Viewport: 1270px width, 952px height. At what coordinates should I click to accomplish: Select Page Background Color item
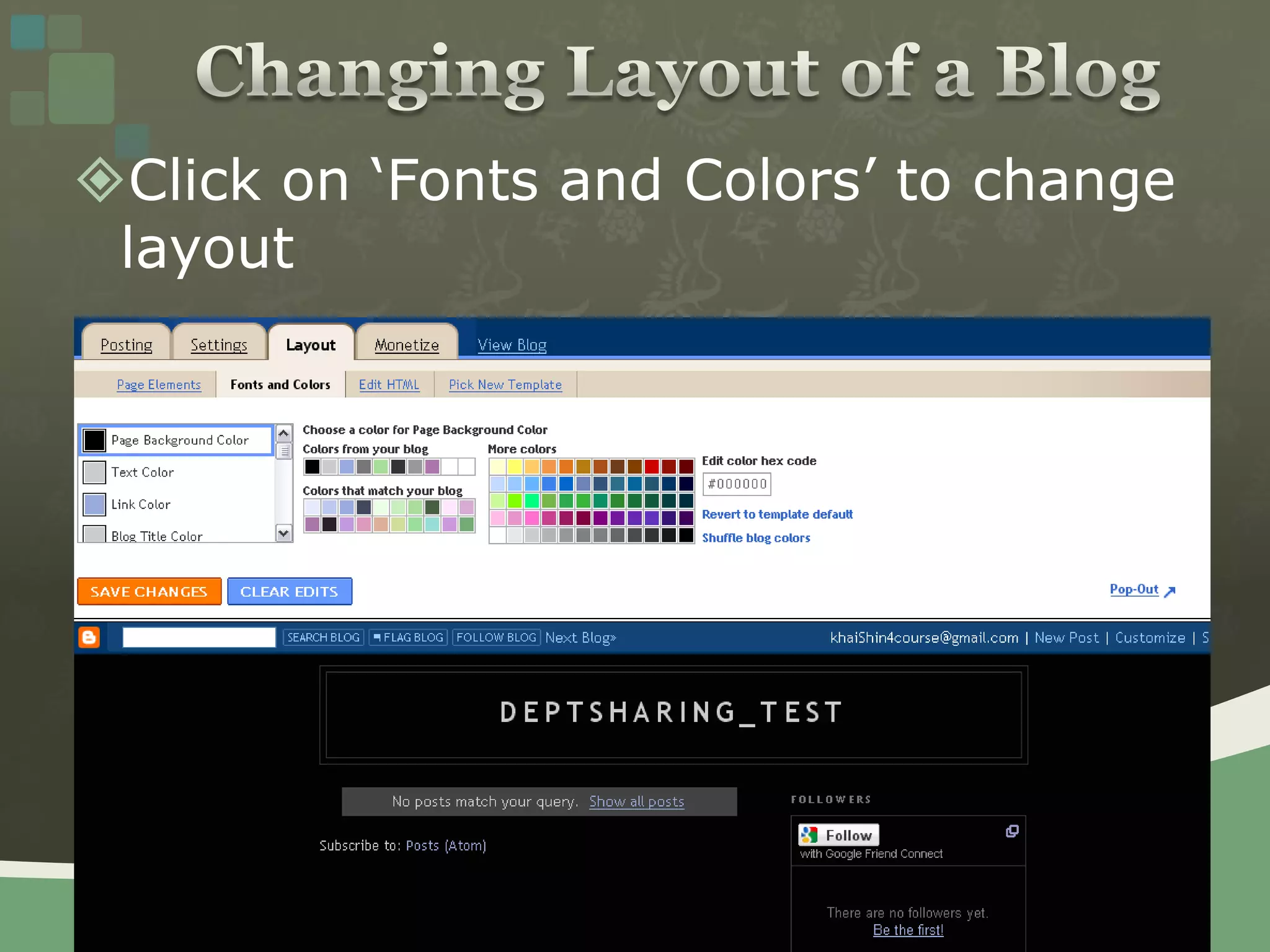click(176, 440)
